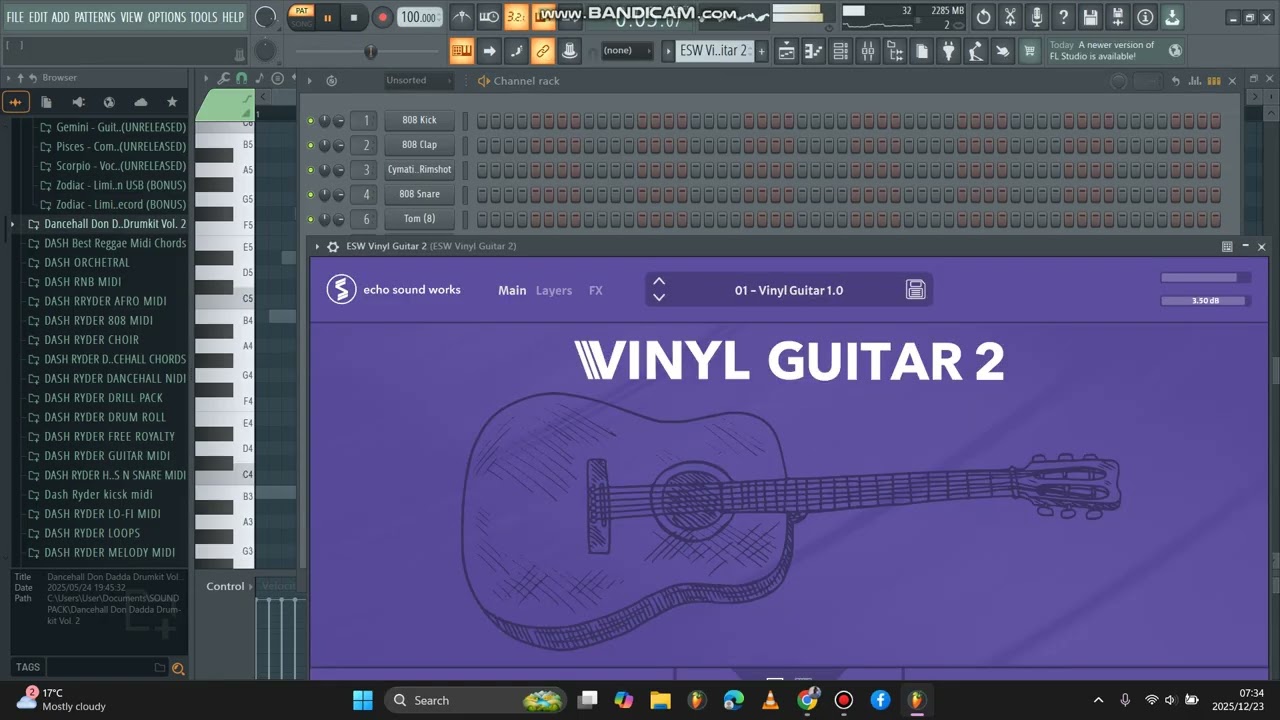The image size is (1280, 720).
Task: Open the ESW Vinyl Guitar plugin options arrow
Action: point(317,246)
